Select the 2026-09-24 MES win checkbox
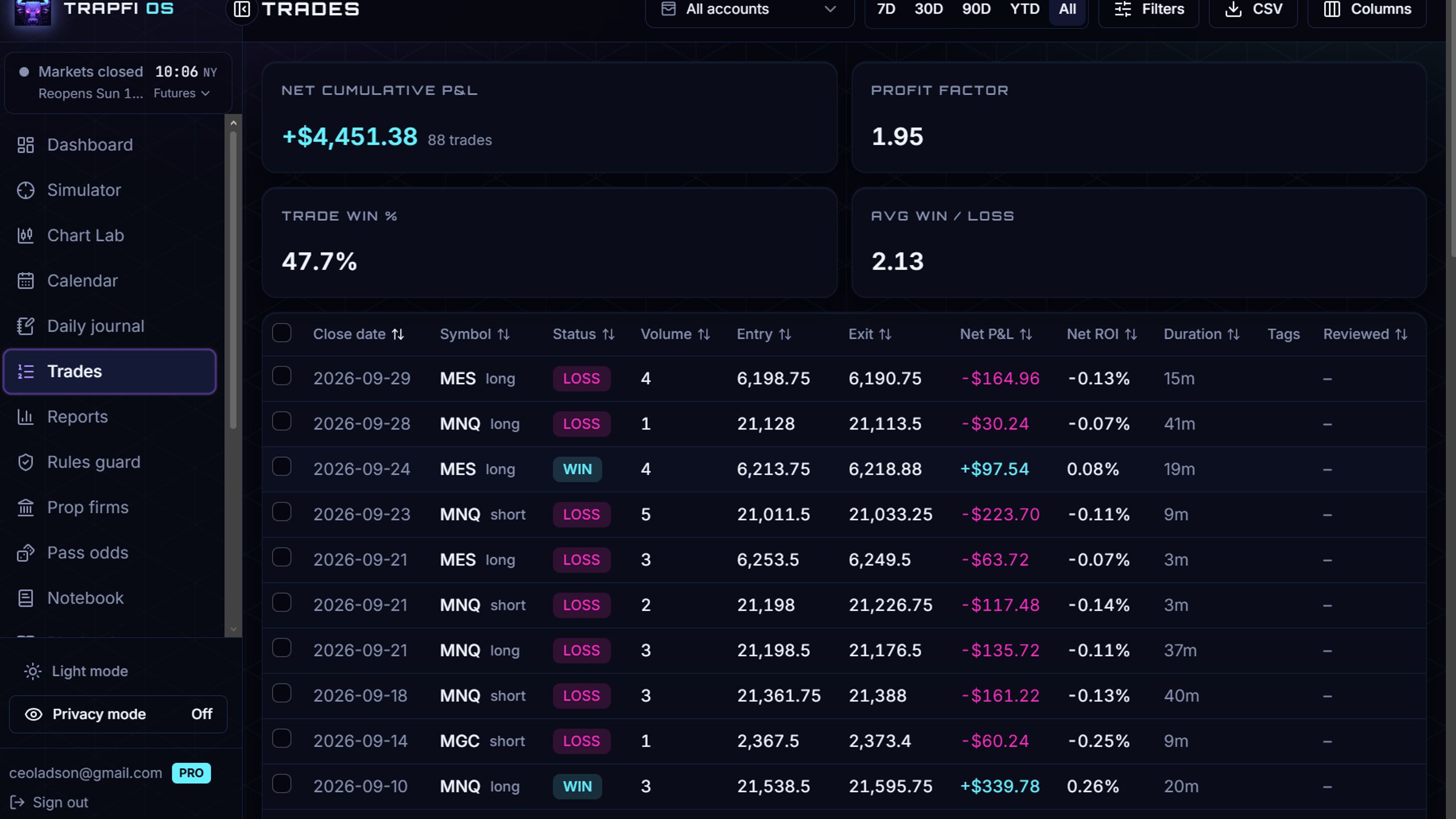The width and height of the screenshot is (1456, 819). 282,466
